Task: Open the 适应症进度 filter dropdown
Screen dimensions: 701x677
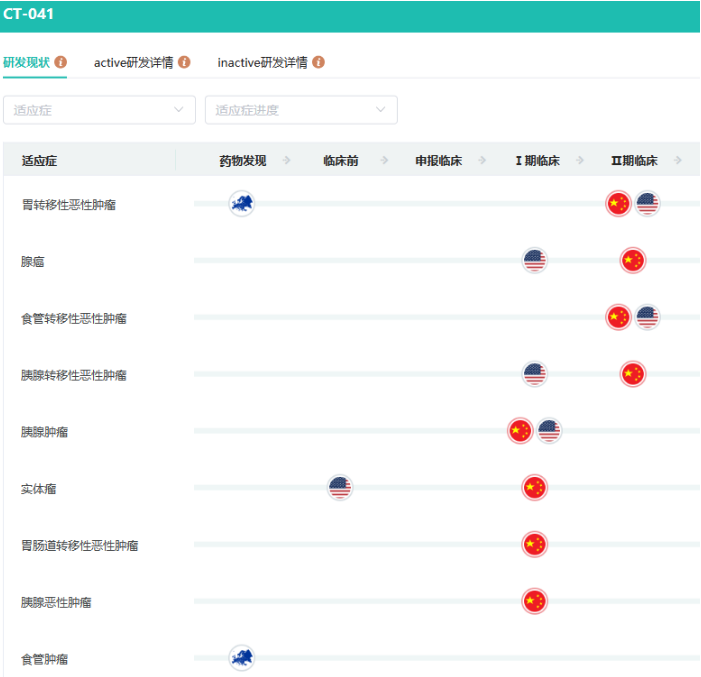Action: coord(301,110)
